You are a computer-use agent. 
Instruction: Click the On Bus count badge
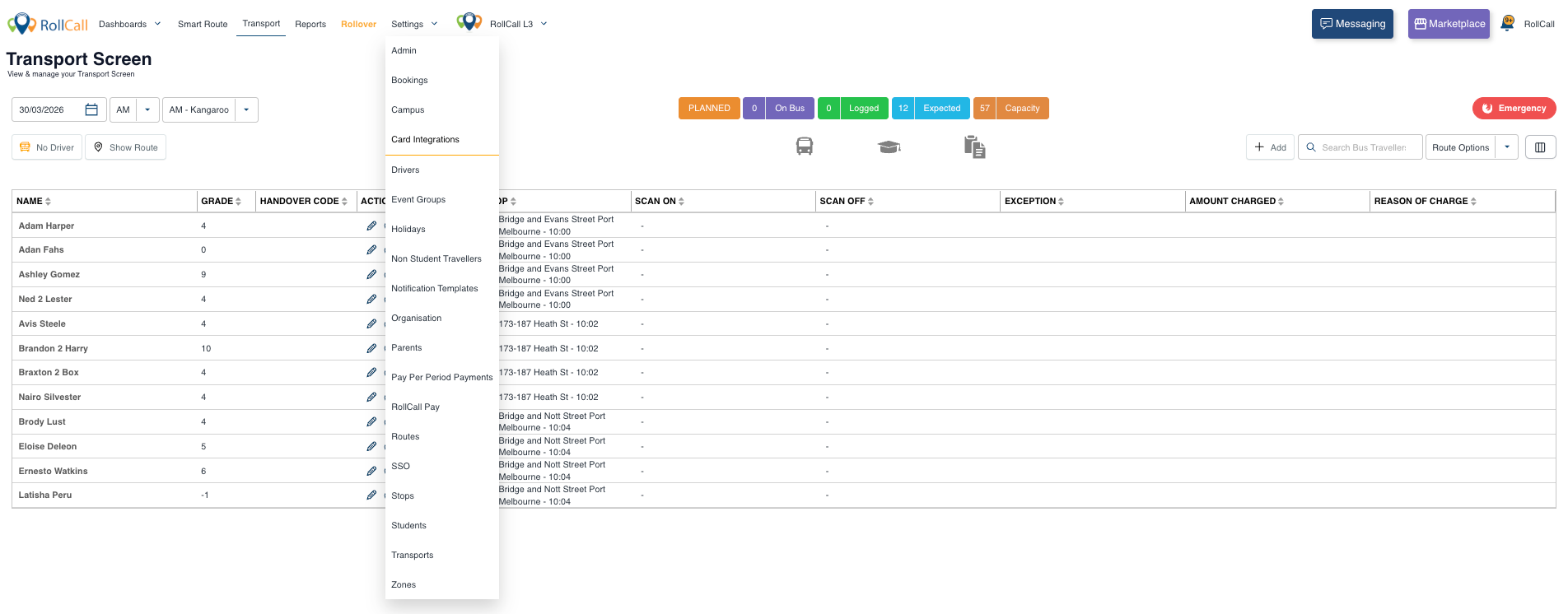point(778,108)
